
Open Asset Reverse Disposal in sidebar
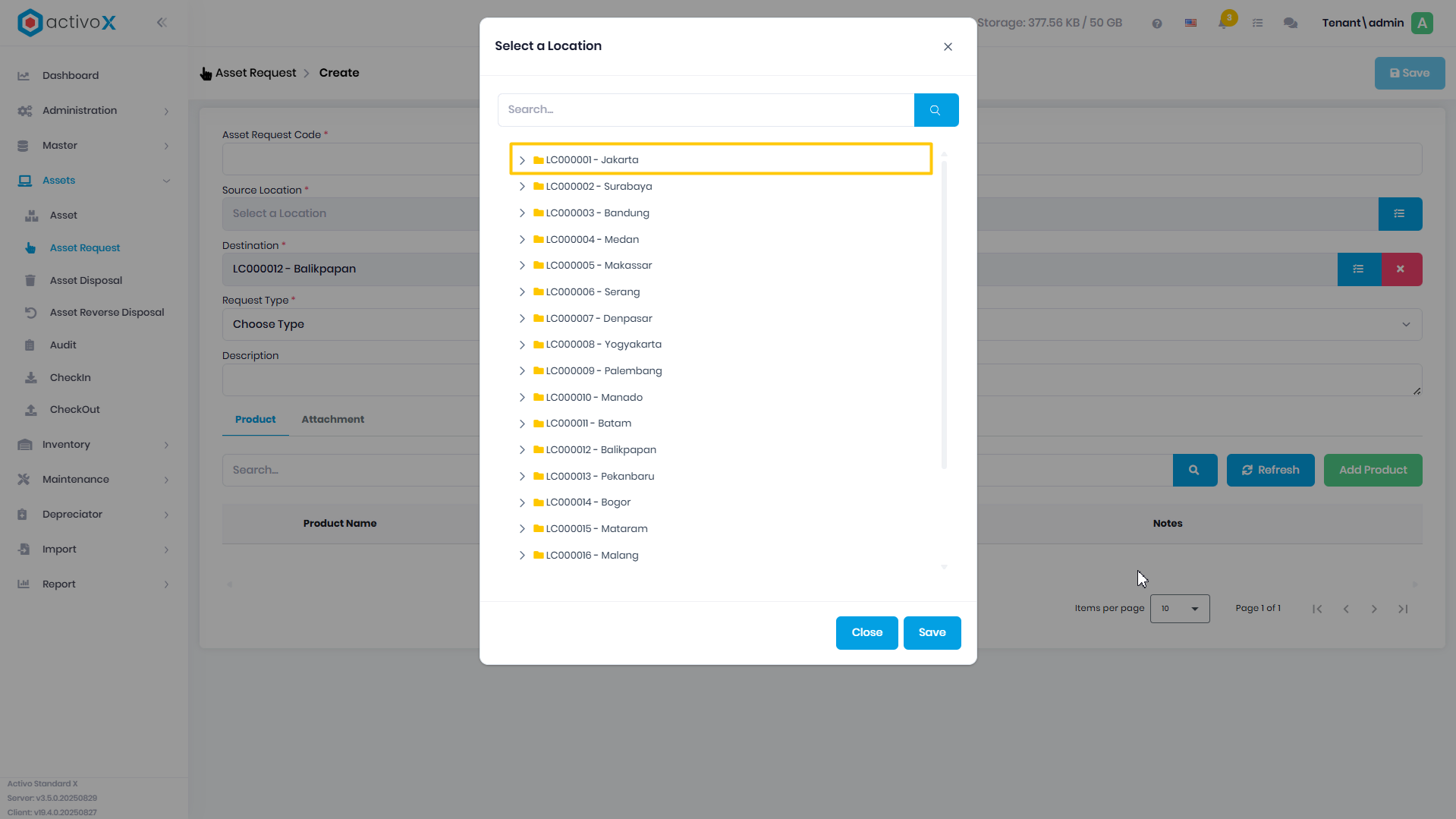107,313
